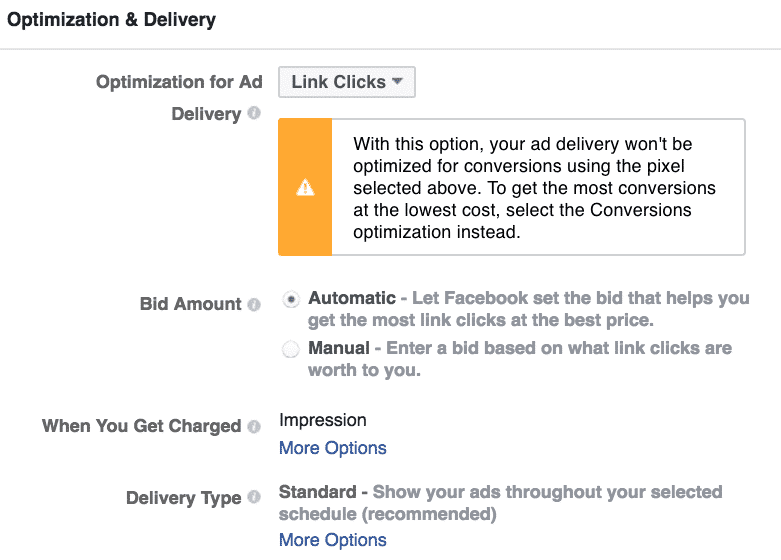The height and width of the screenshot is (560, 781).
Task: Click the Impression charge value text
Action: pyautogui.click(x=323, y=420)
